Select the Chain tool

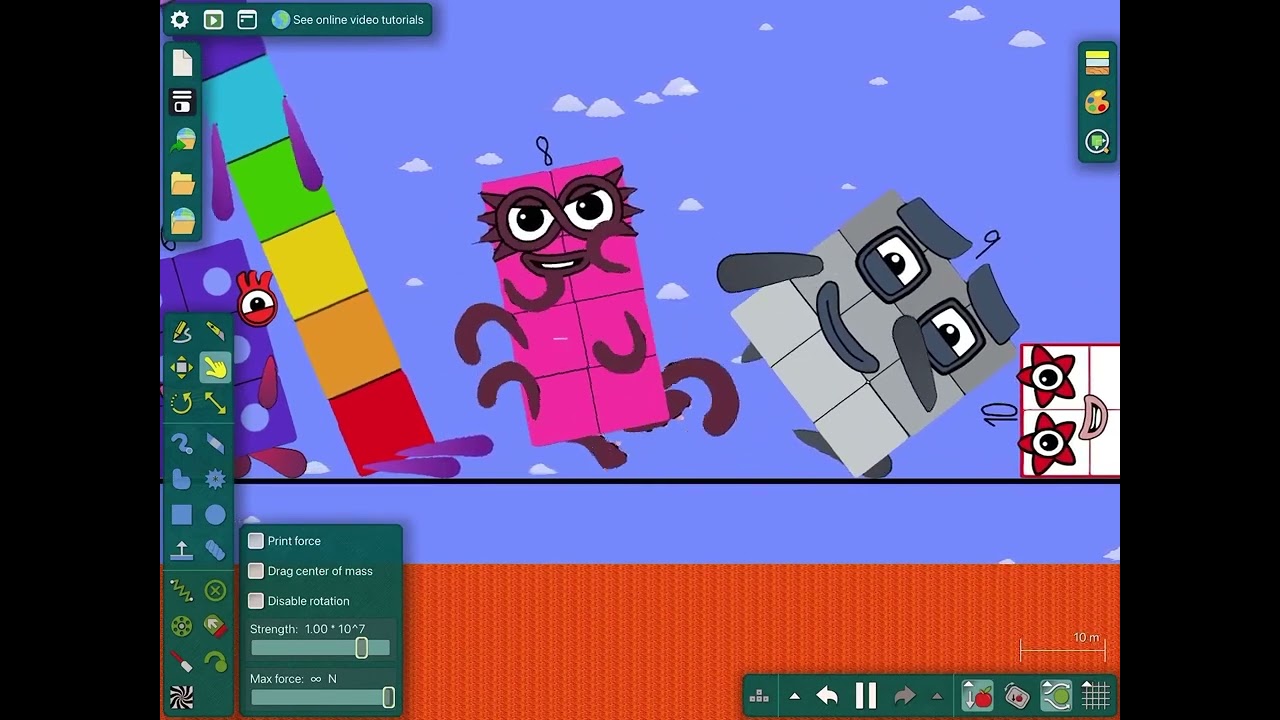click(x=215, y=550)
